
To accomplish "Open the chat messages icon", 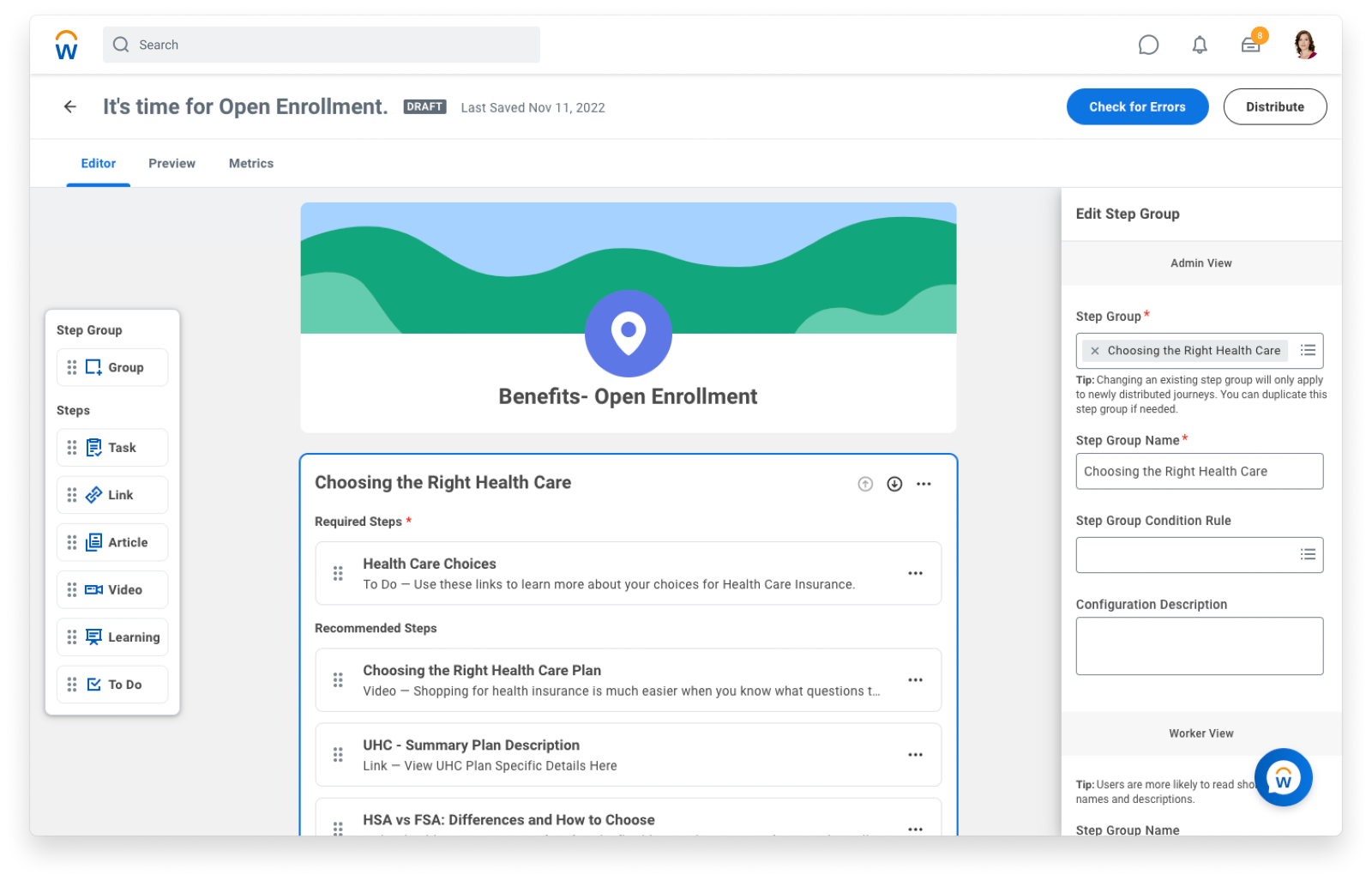I will (1148, 45).
